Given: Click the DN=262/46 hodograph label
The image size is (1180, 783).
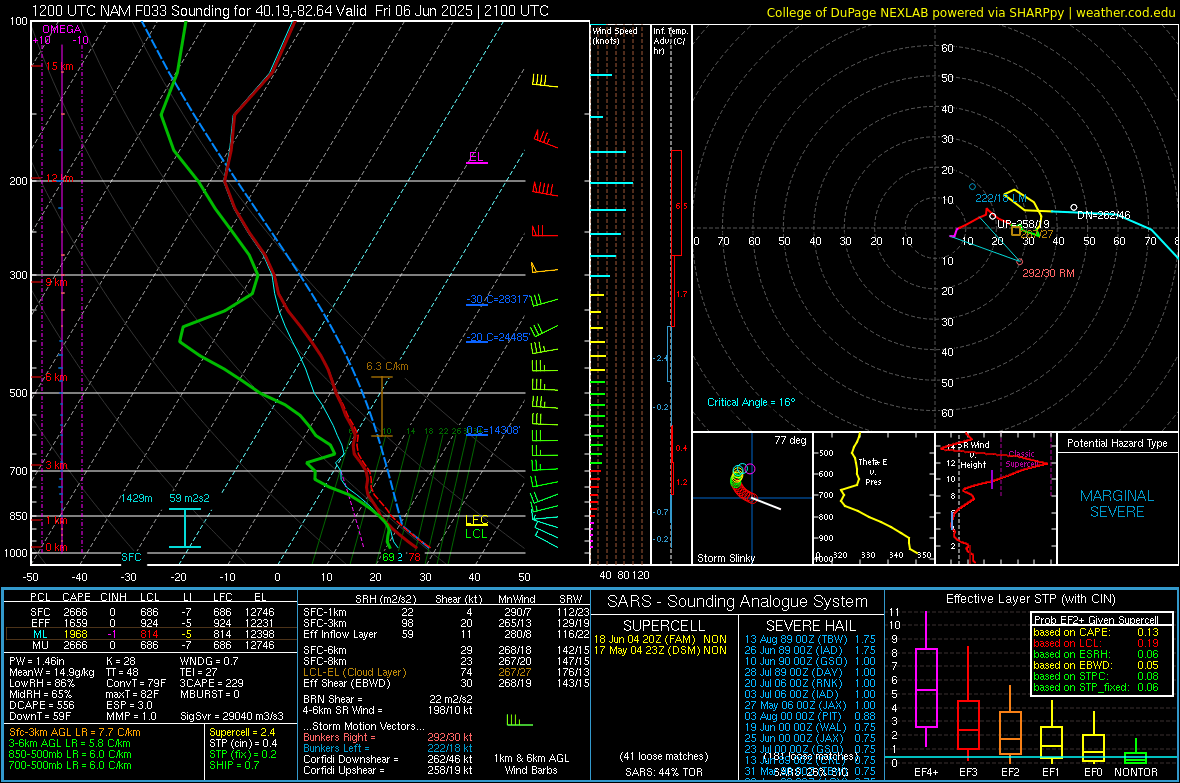Looking at the screenshot, I should click(x=1103, y=215).
